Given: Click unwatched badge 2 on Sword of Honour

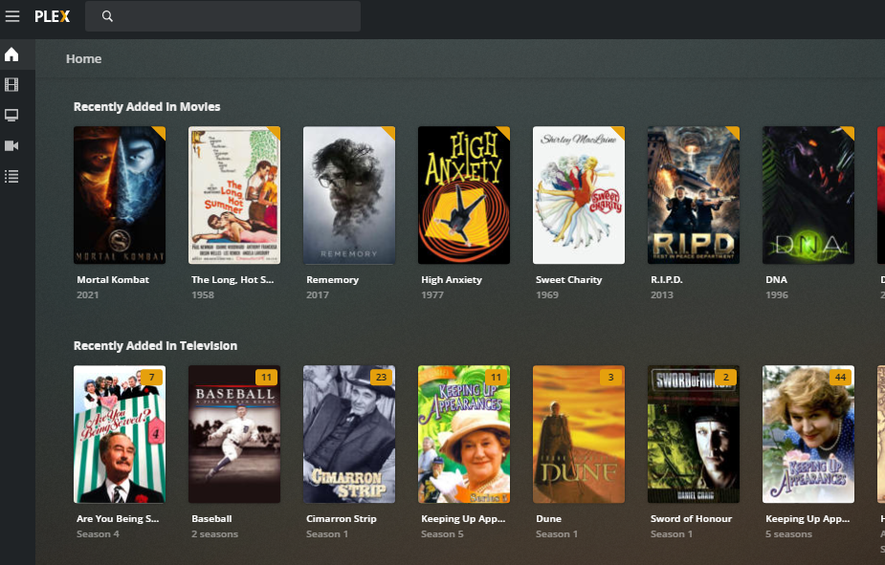Looking at the screenshot, I should pos(726,377).
